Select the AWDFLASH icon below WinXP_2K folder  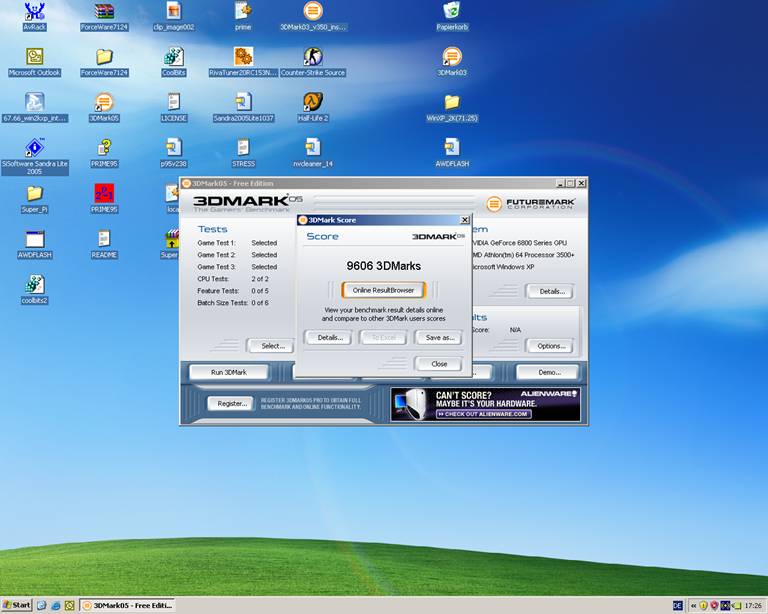452,153
